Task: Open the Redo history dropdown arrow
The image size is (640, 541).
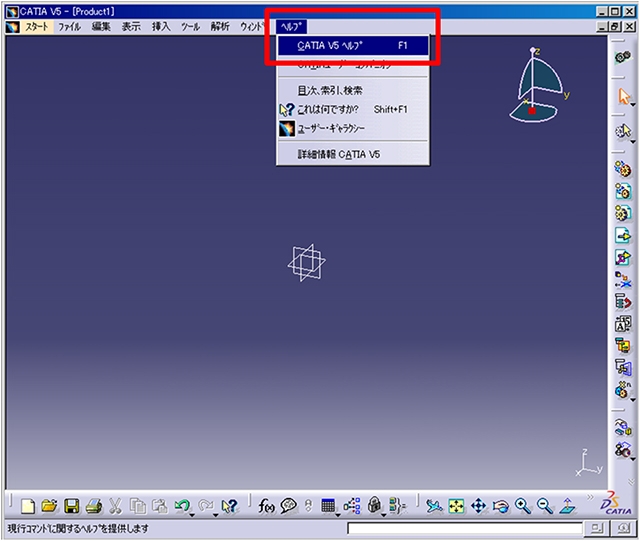Action: [x=215, y=515]
